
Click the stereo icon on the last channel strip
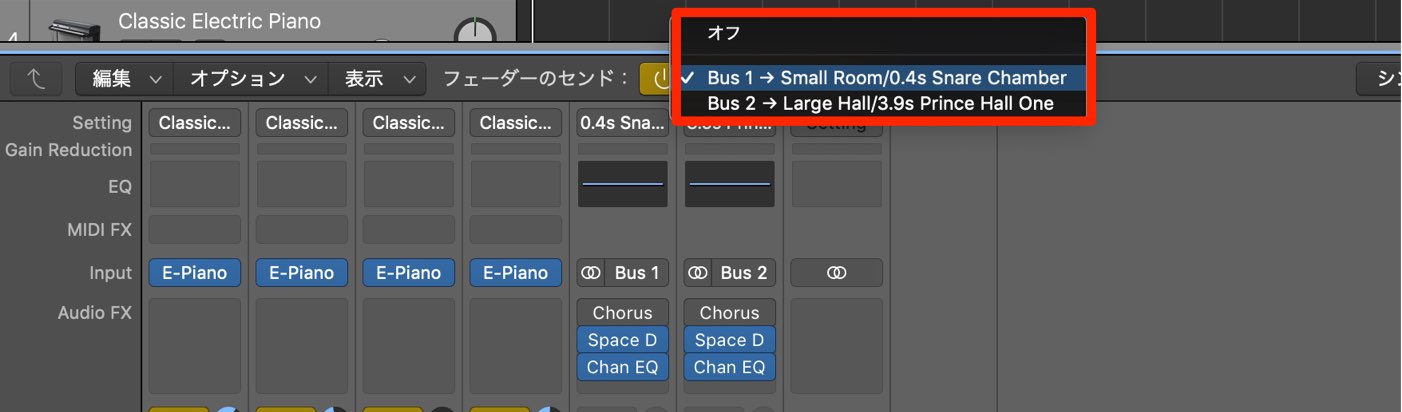pyautogui.click(x=837, y=273)
